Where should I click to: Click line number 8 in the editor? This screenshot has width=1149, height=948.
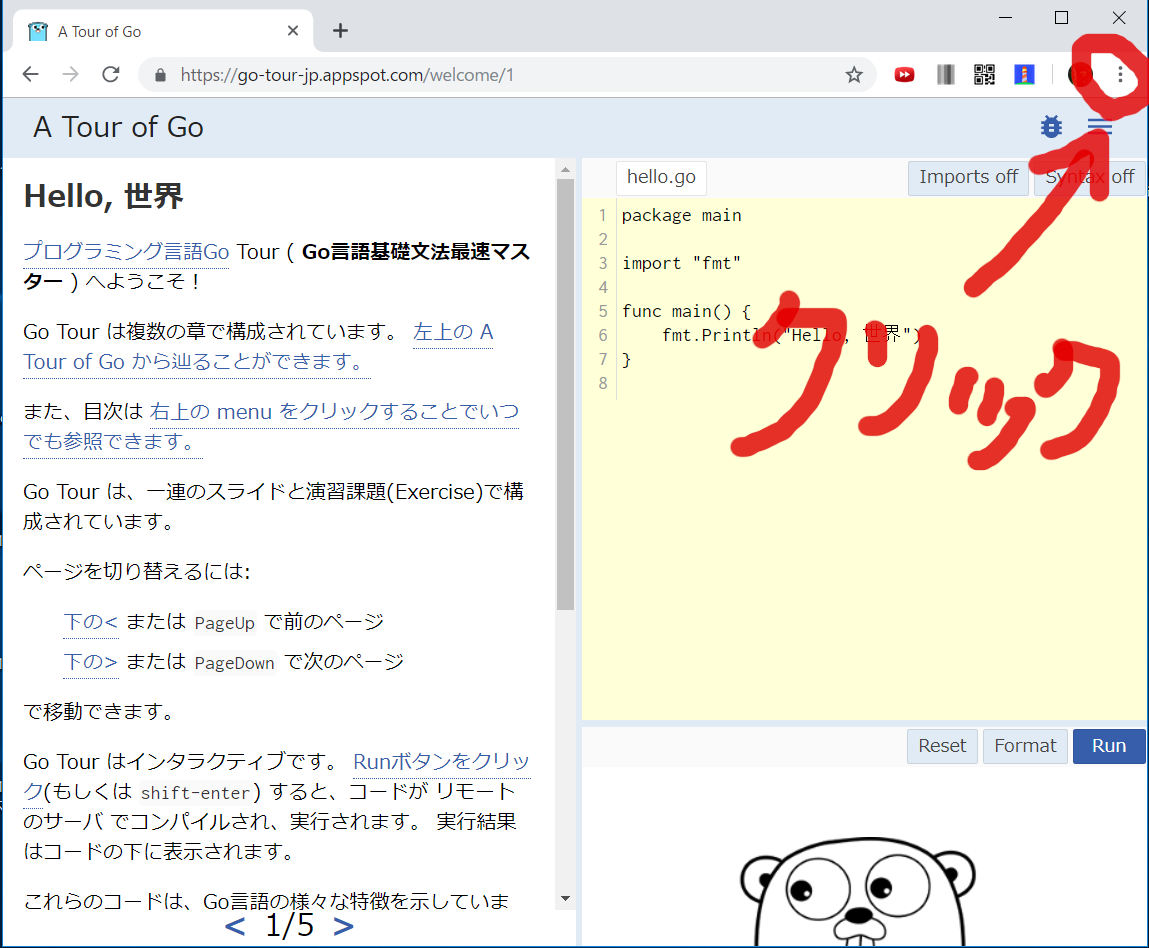pyautogui.click(x=602, y=383)
